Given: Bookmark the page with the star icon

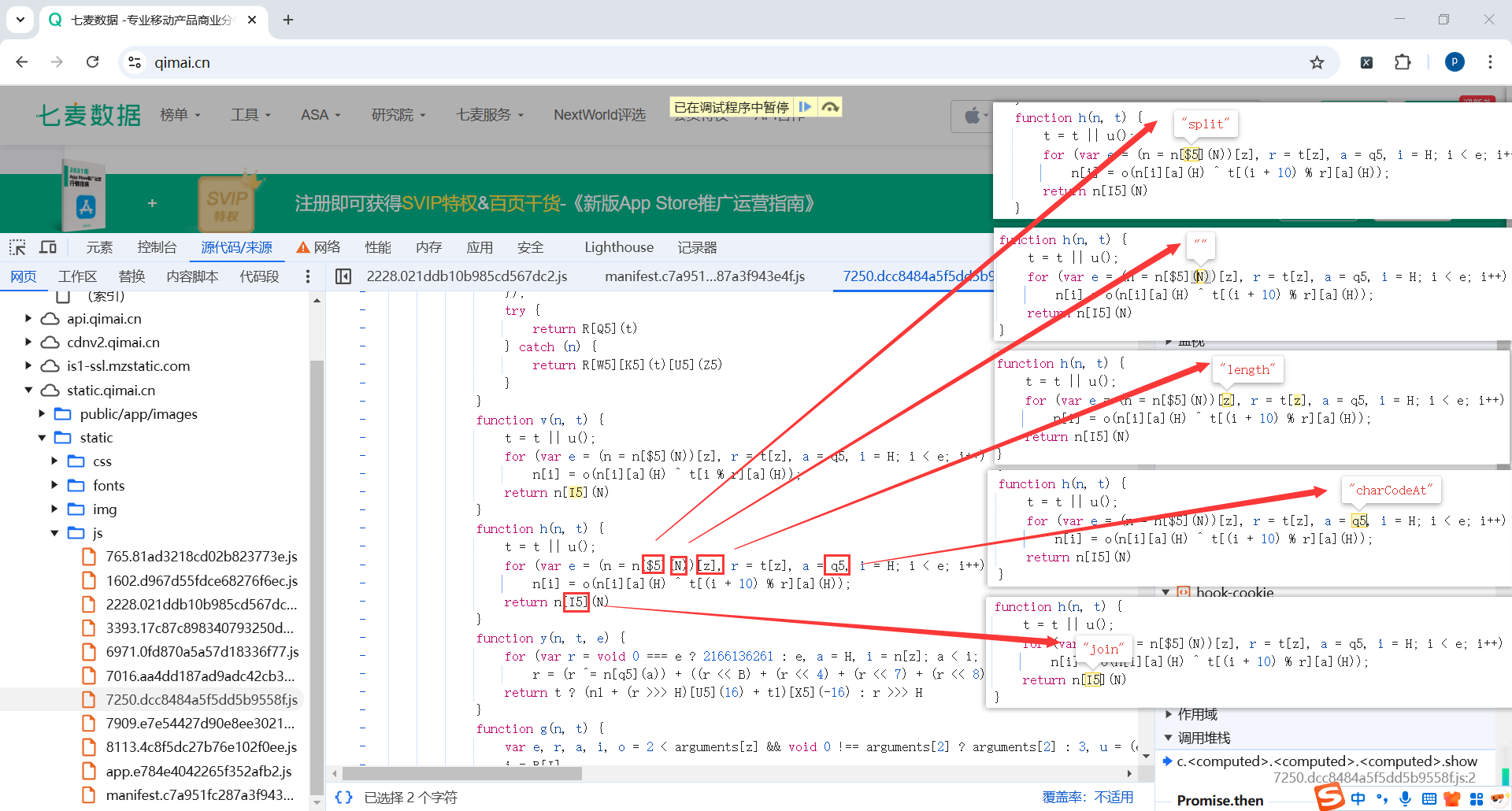Looking at the screenshot, I should click(1317, 62).
